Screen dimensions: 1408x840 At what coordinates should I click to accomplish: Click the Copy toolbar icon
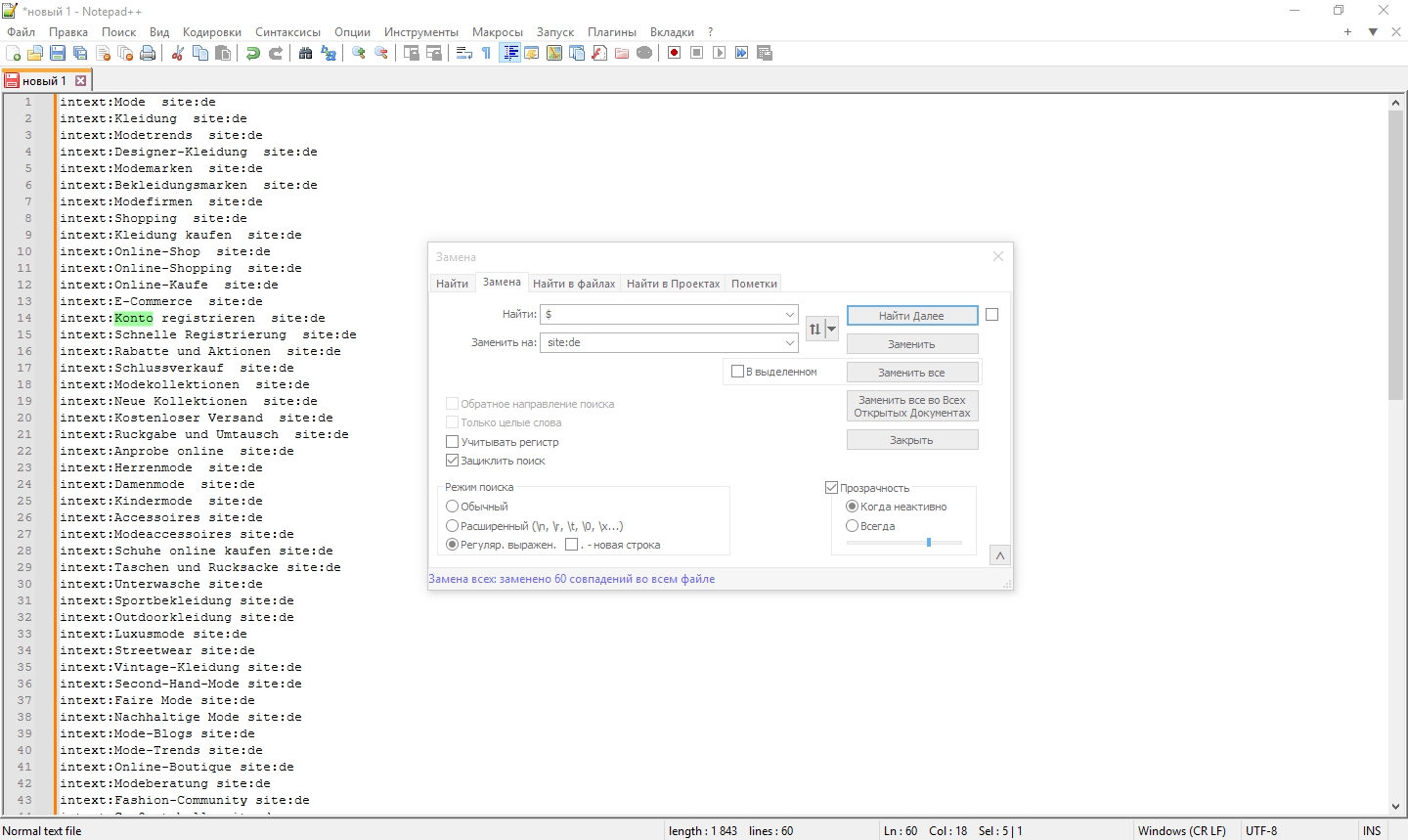[200, 53]
